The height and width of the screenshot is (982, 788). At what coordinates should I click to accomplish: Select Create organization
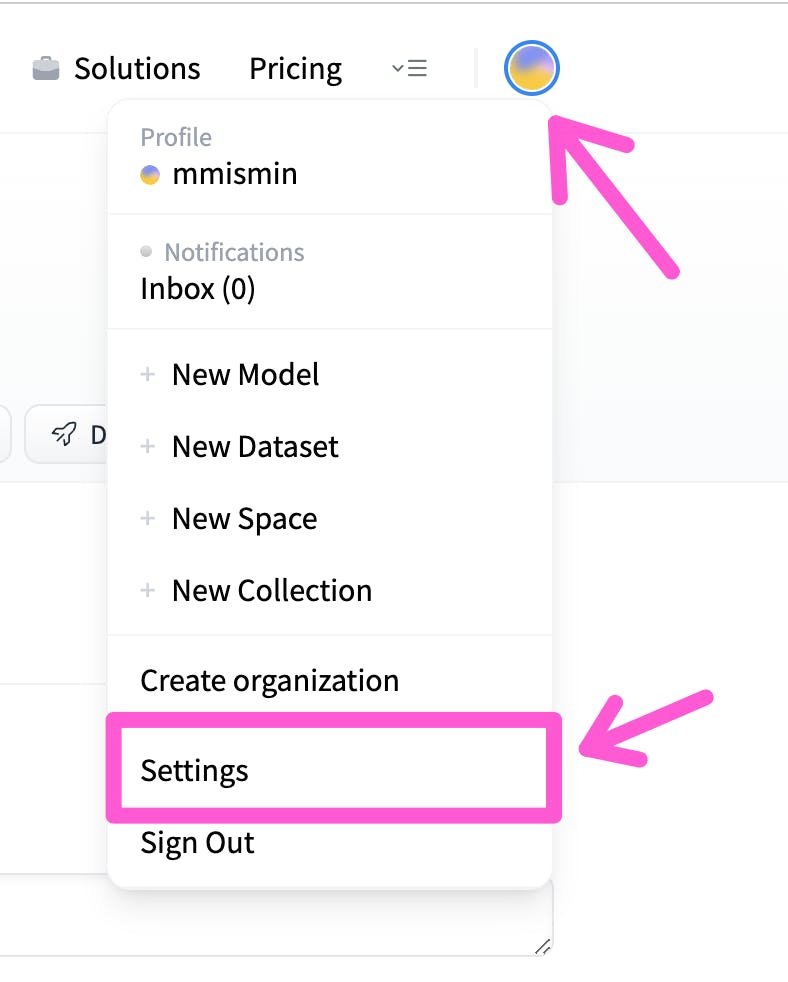coord(269,681)
